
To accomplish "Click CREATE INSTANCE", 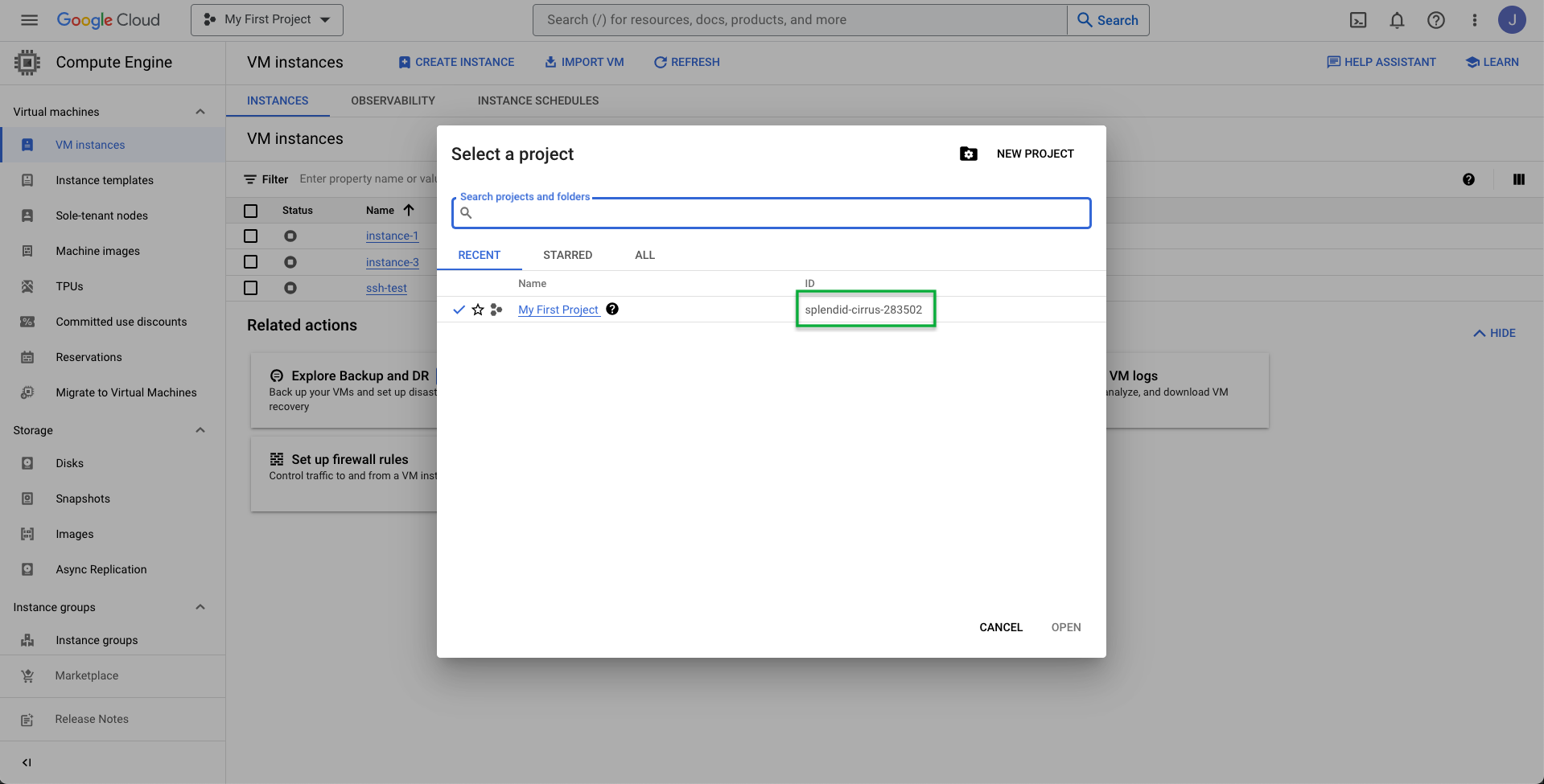I will click(x=456, y=62).
